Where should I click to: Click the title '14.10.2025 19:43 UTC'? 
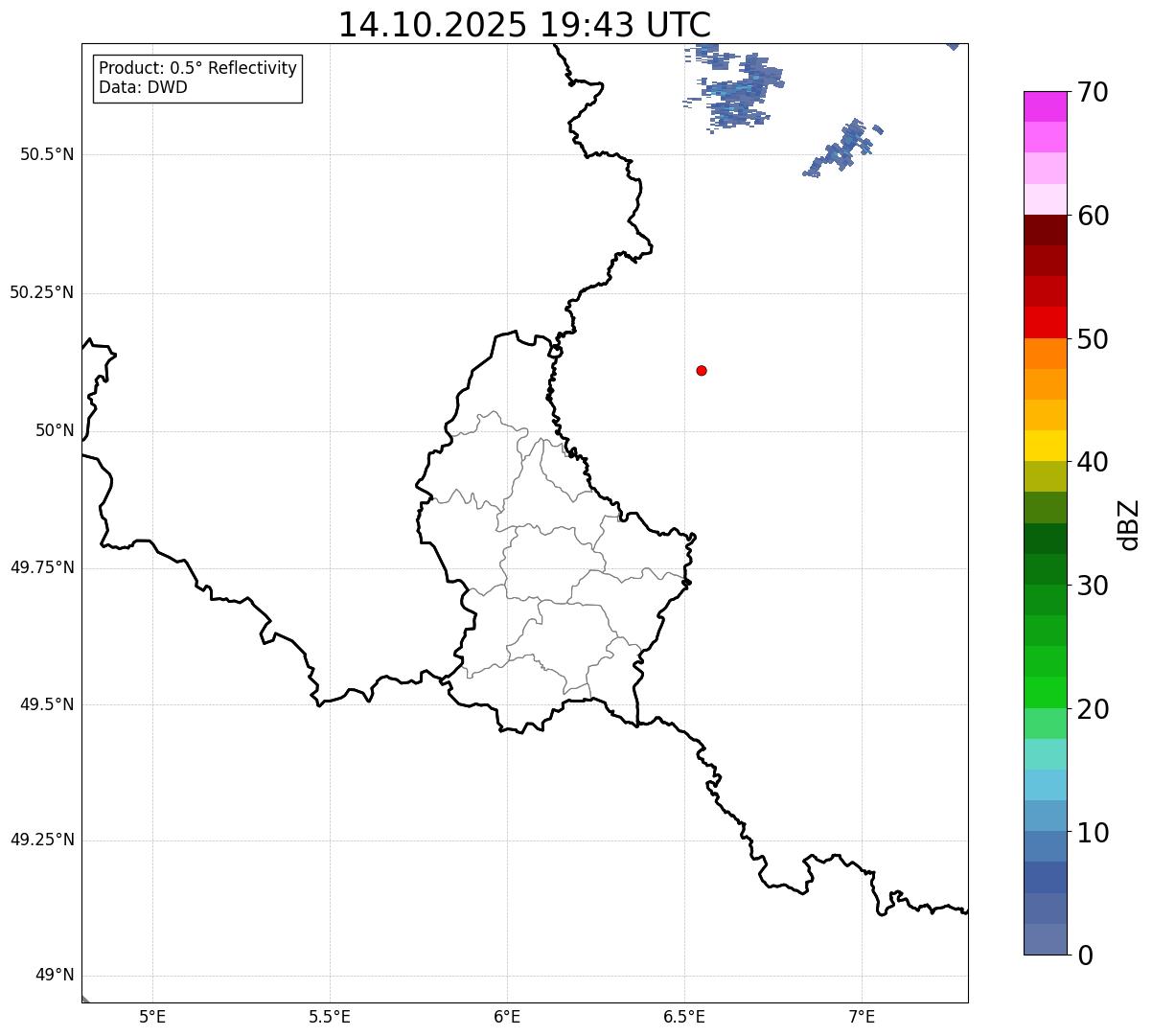pos(524,25)
